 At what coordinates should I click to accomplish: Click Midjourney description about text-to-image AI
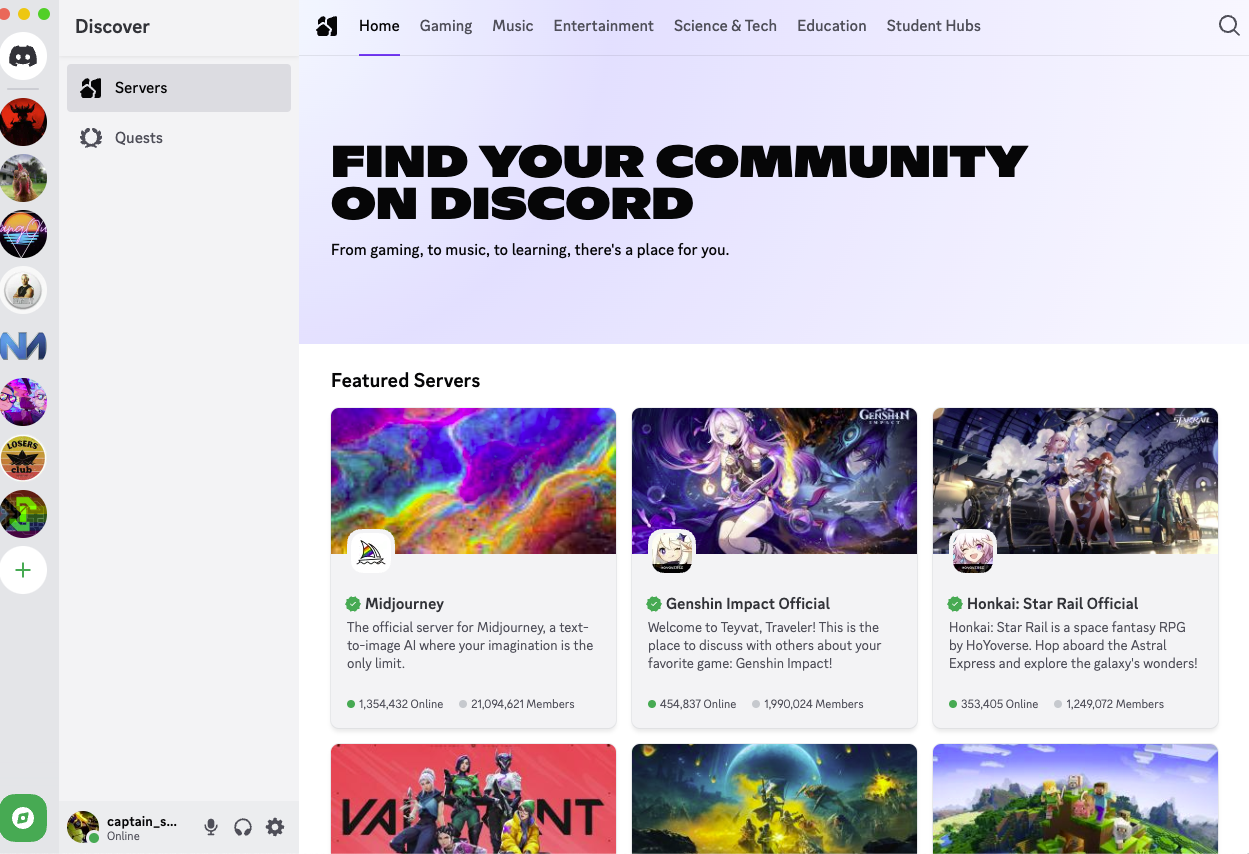470,646
